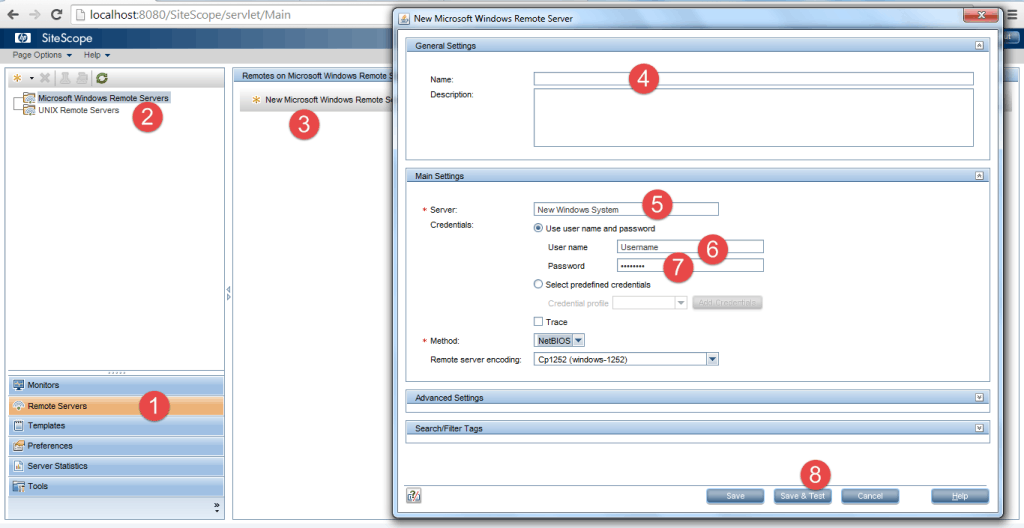Viewport: 1024px width, 528px height.
Task: Open the Help menu in SiteScope
Action: tap(97, 56)
